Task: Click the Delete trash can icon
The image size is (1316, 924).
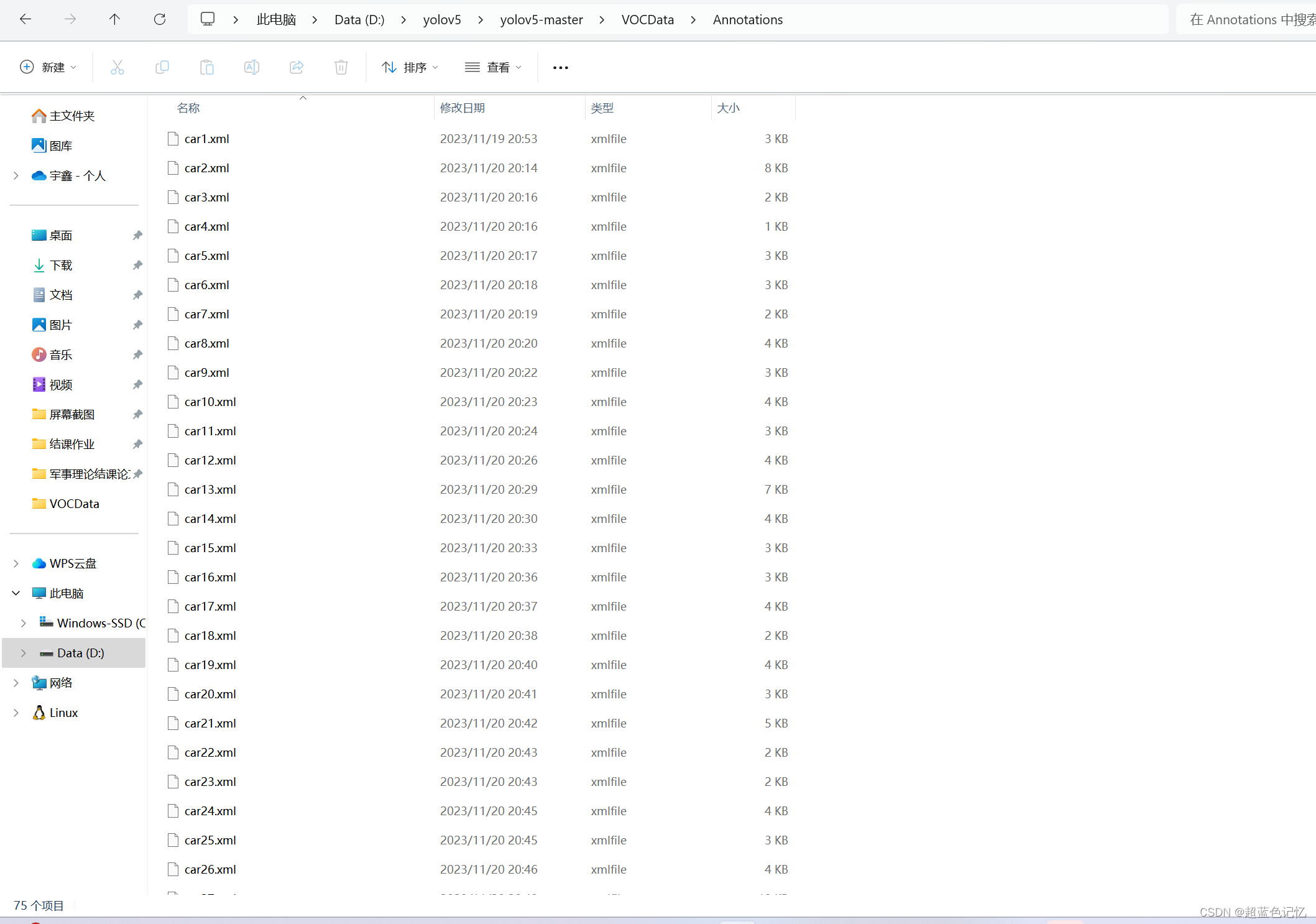Action: click(x=341, y=67)
